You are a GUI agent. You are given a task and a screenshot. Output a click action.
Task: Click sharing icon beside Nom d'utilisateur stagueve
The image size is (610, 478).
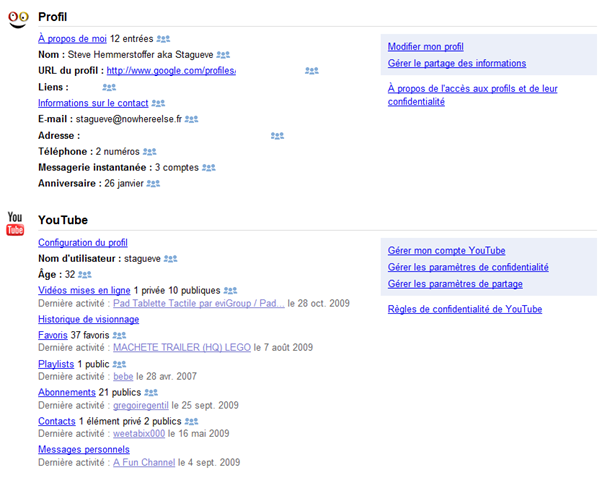170,259
